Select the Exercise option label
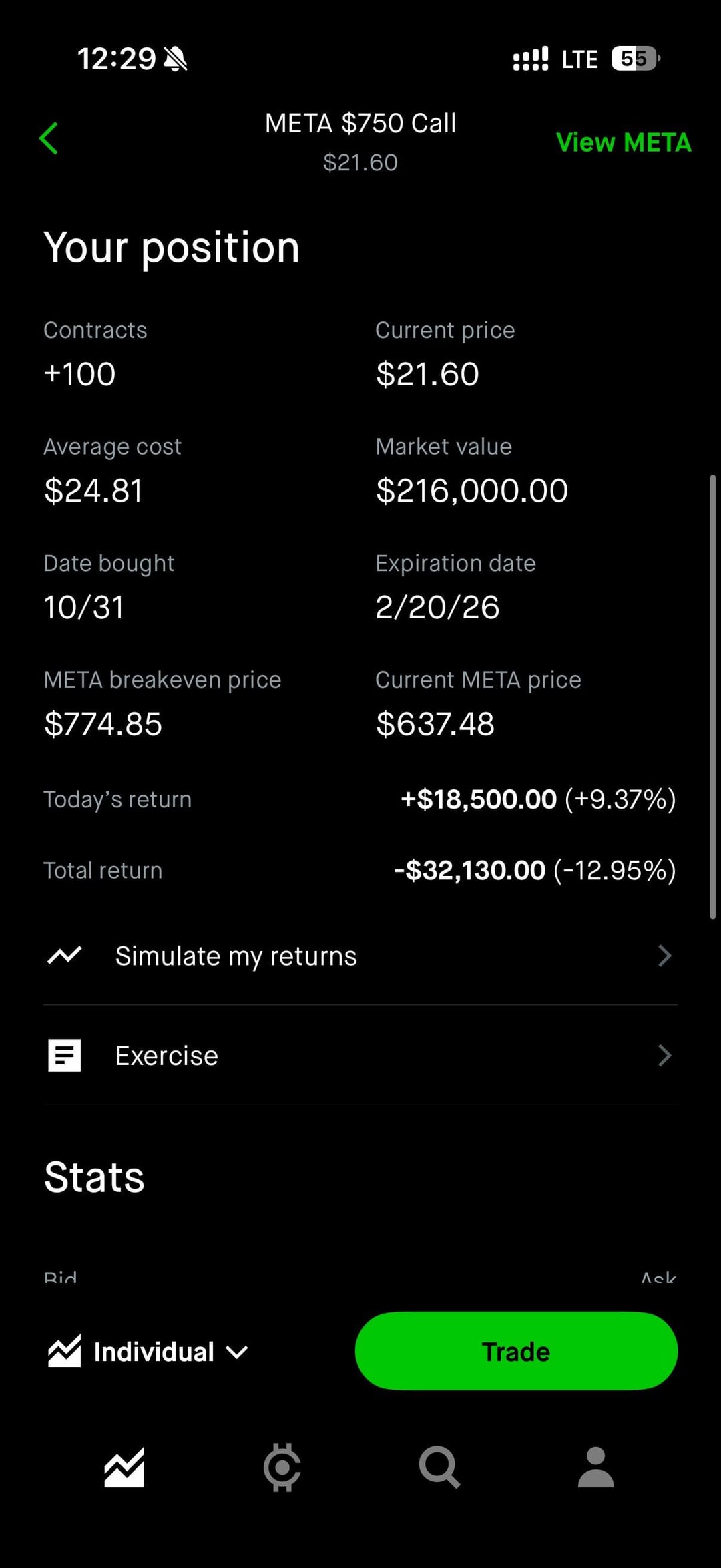The image size is (721, 1568). click(x=167, y=1056)
